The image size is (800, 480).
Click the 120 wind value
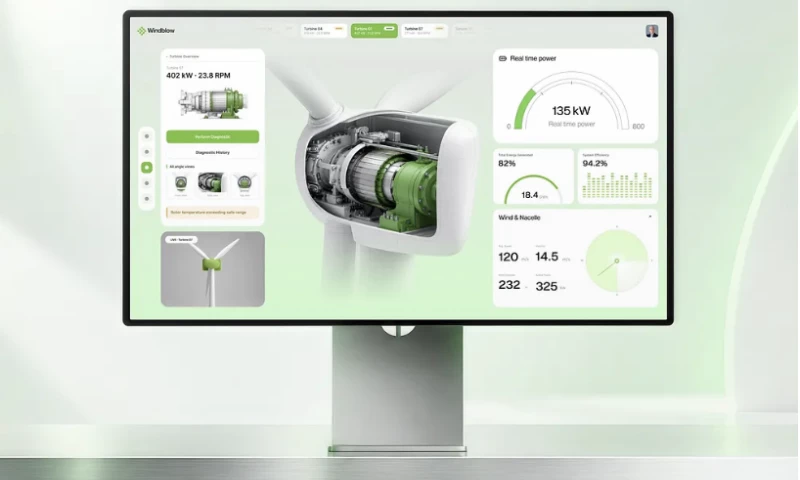pos(508,257)
